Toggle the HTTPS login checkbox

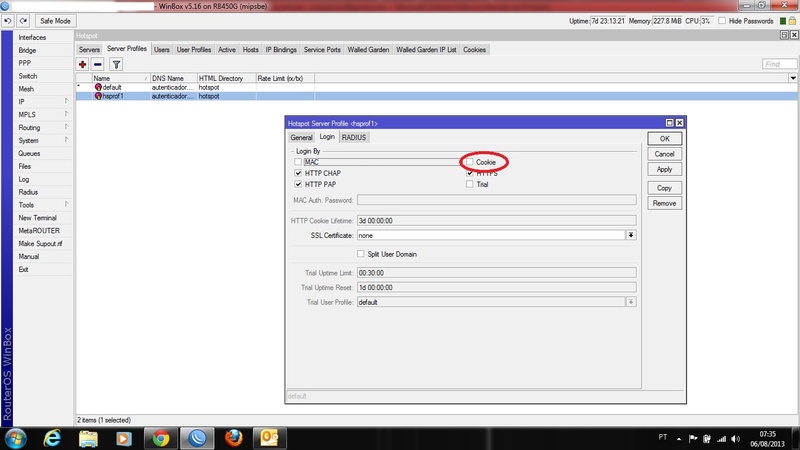click(x=469, y=173)
